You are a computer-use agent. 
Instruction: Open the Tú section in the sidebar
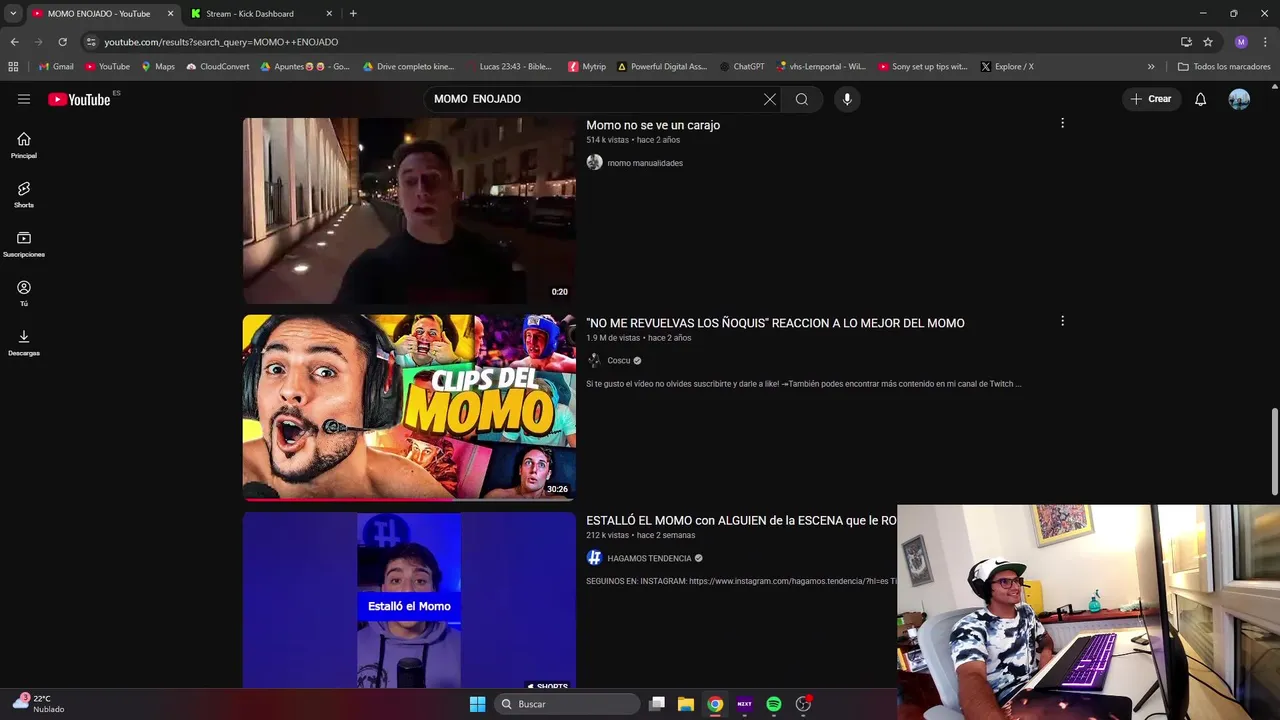(24, 294)
